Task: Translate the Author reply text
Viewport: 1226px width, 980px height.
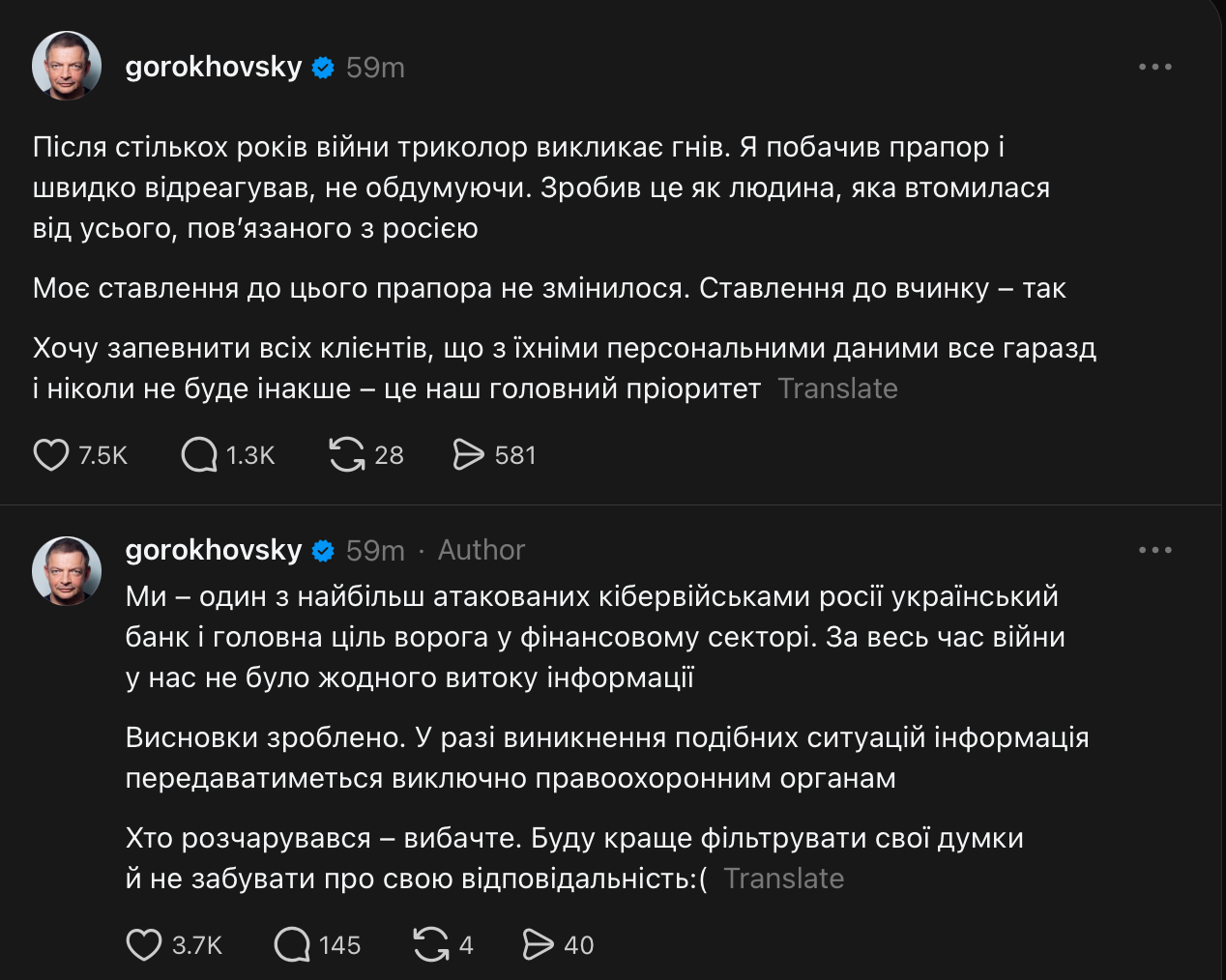Action: click(783, 879)
